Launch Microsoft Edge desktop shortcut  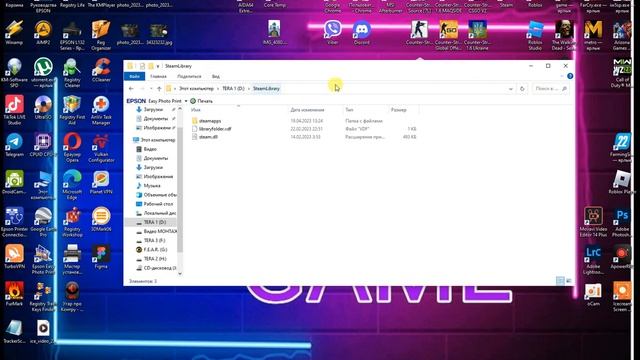click(x=72, y=184)
